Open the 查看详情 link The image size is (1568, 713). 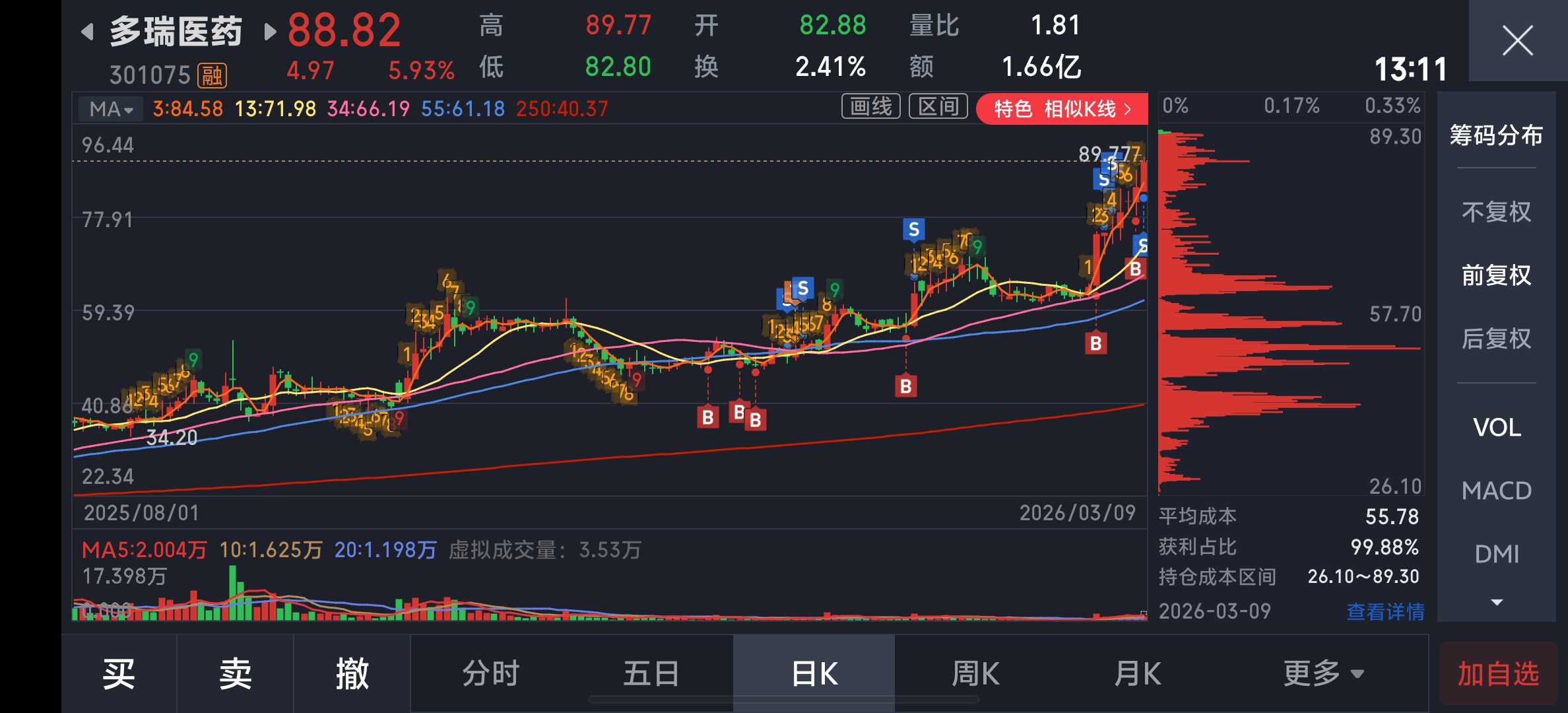pos(1385,611)
